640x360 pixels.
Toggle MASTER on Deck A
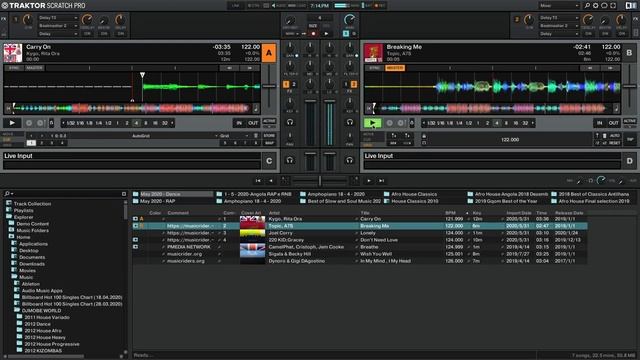[34, 68]
